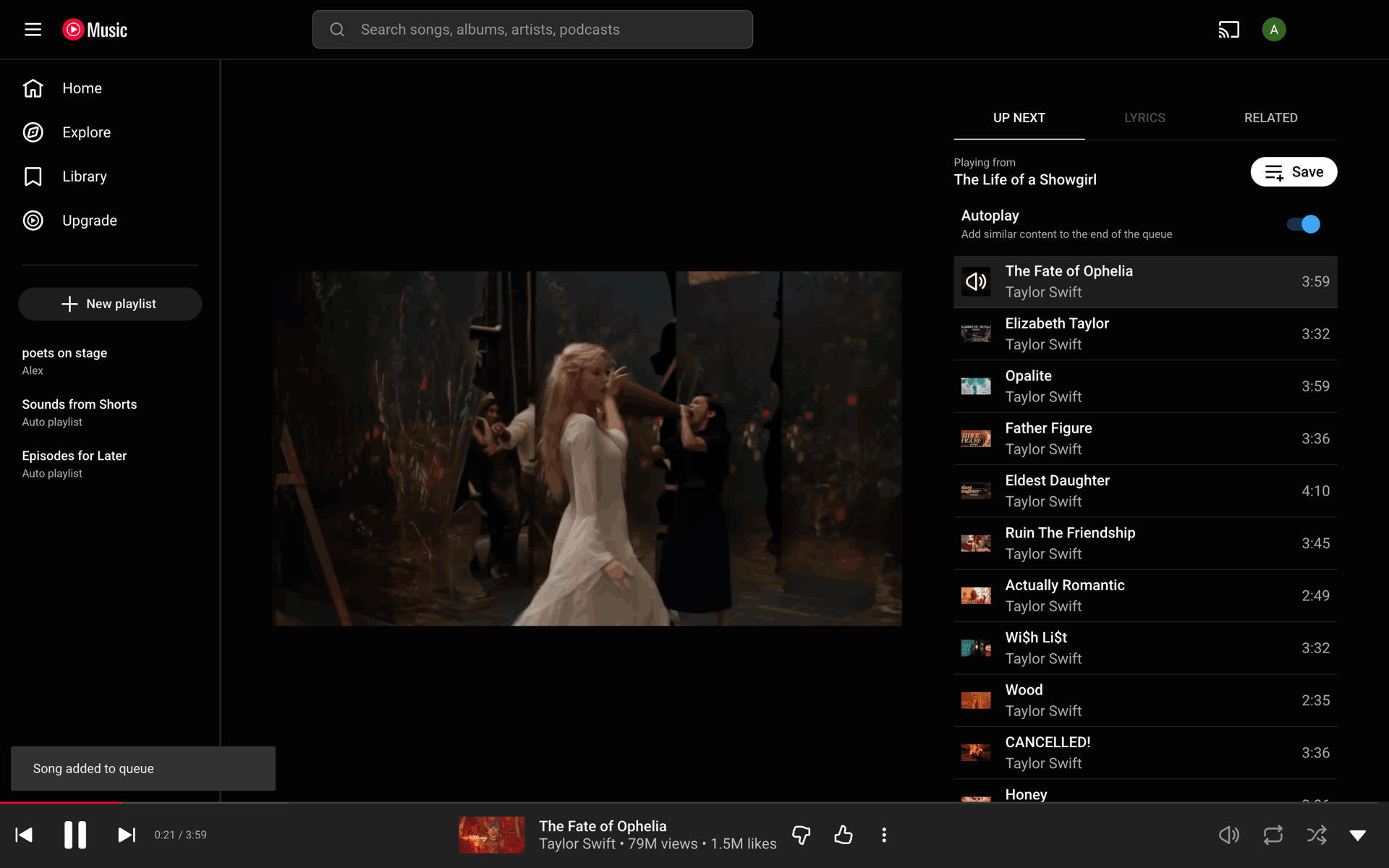The height and width of the screenshot is (868, 1389).
Task: Go to Home in sidebar
Action: (x=110, y=88)
